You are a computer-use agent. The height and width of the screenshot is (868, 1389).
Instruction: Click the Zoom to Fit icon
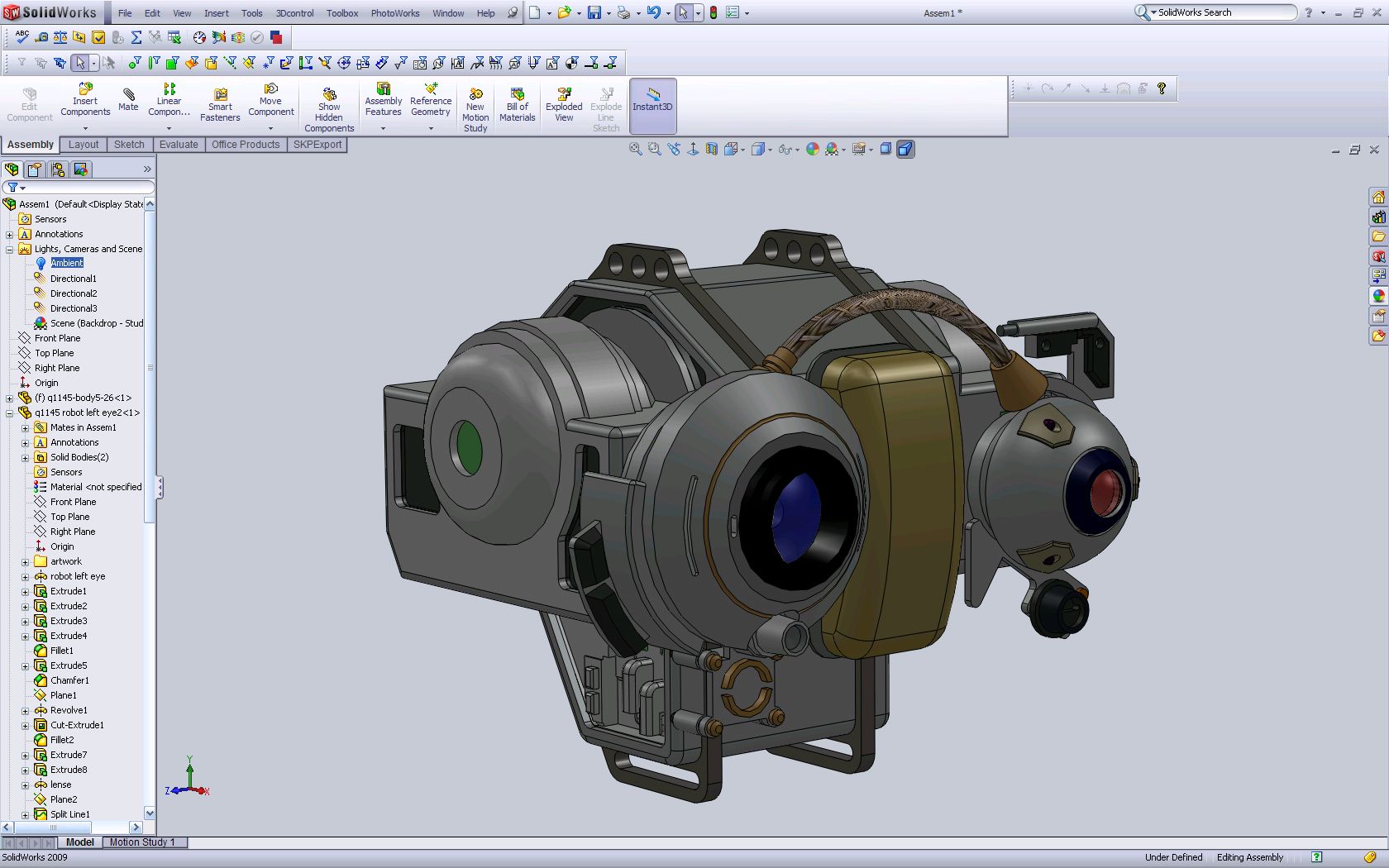(x=635, y=150)
